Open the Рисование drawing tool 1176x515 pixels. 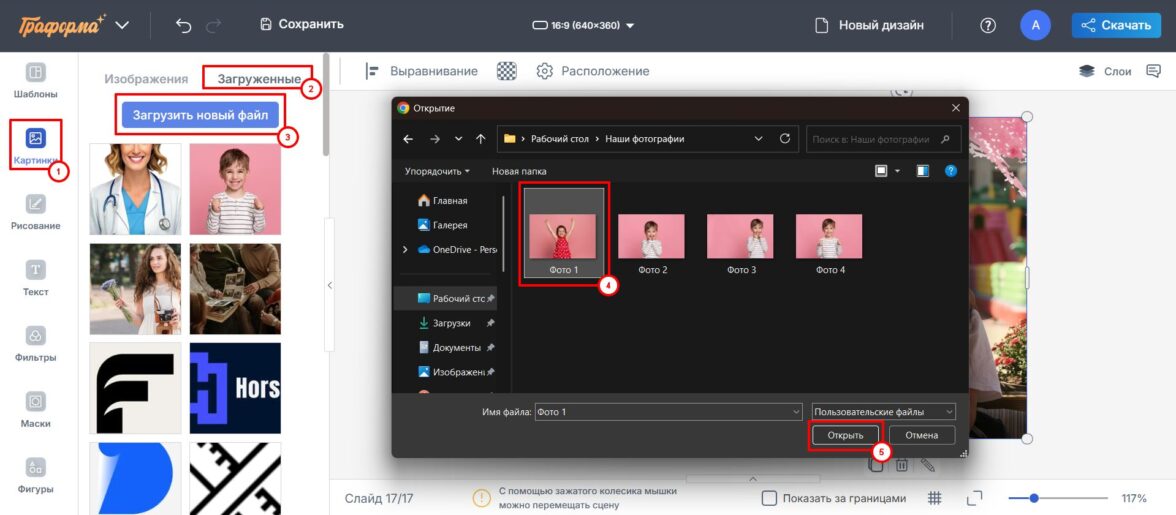[x=36, y=212]
